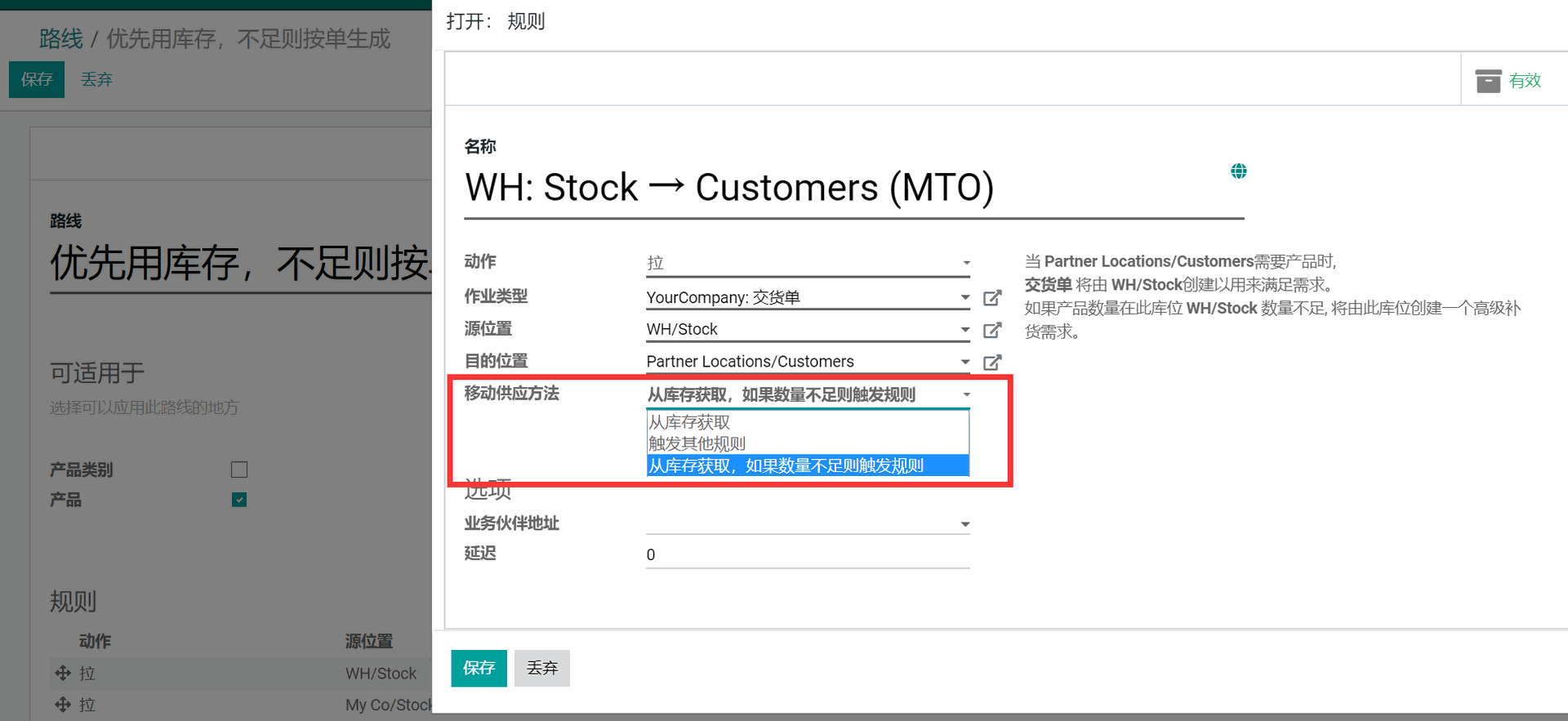Screen dimensions: 1568x721
Task: Expand the 源位置 WH/Stock dropdown
Action: click(965, 330)
